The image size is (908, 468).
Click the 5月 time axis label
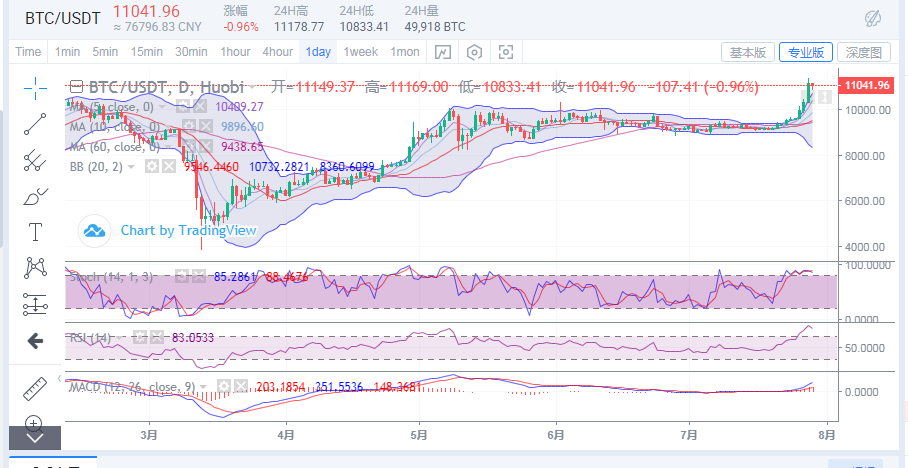[421, 434]
